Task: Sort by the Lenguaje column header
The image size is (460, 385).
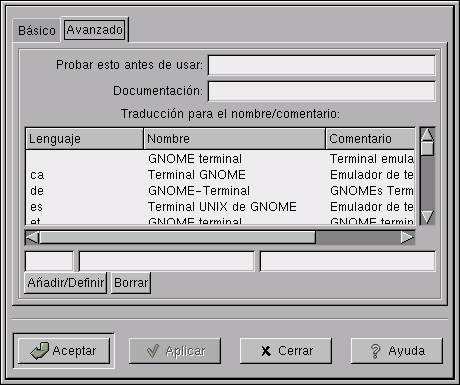Action: click(x=84, y=139)
